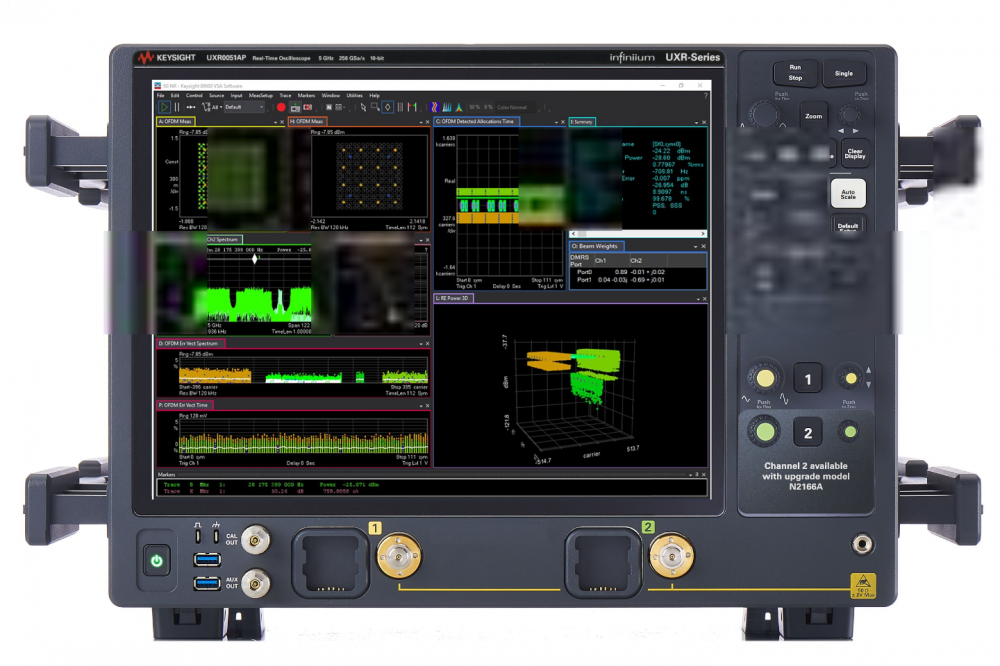The height and width of the screenshot is (666, 1000).
Task: Click the green Run play icon in the toolbar
Action: point(164,107)
